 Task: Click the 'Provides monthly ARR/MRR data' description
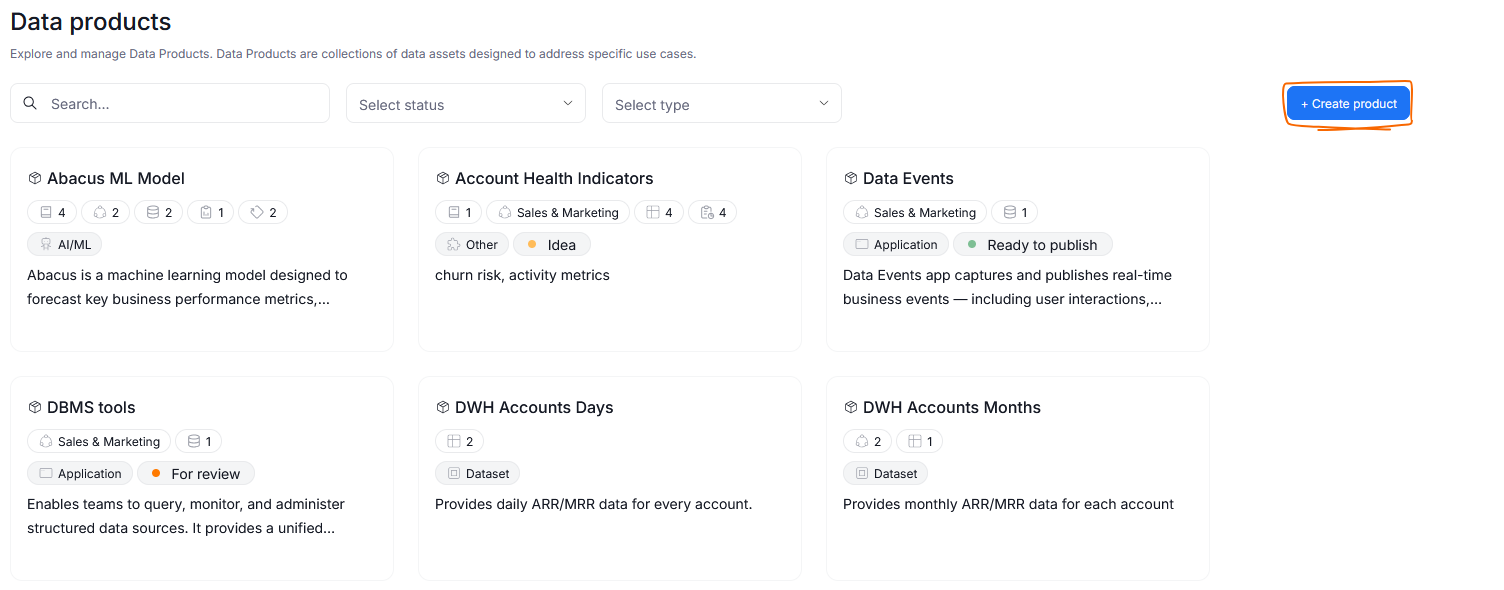[x=1008, y=504]
